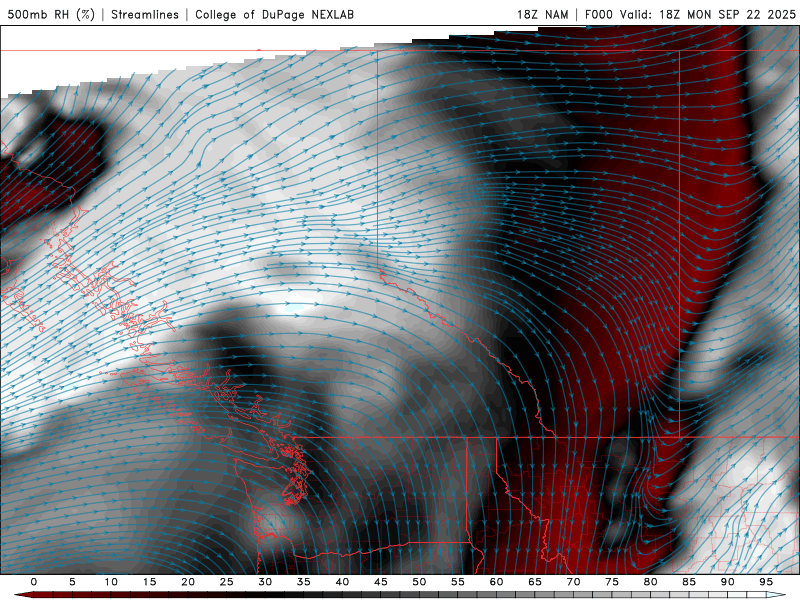Screen dimensions: 800x600
Task: Click the '25' colorbar scale label
Action: [227, 582]
